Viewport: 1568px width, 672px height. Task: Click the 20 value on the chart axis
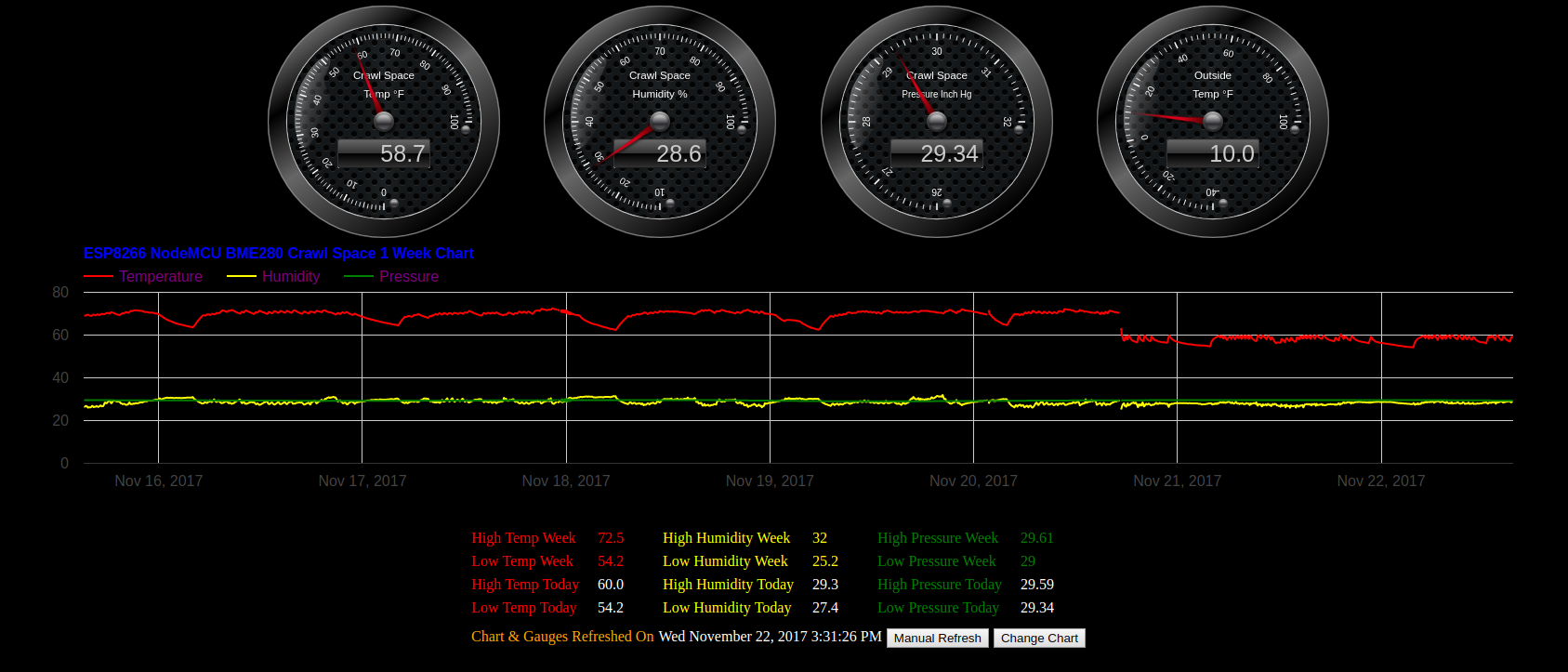click(x=60, y=420)
